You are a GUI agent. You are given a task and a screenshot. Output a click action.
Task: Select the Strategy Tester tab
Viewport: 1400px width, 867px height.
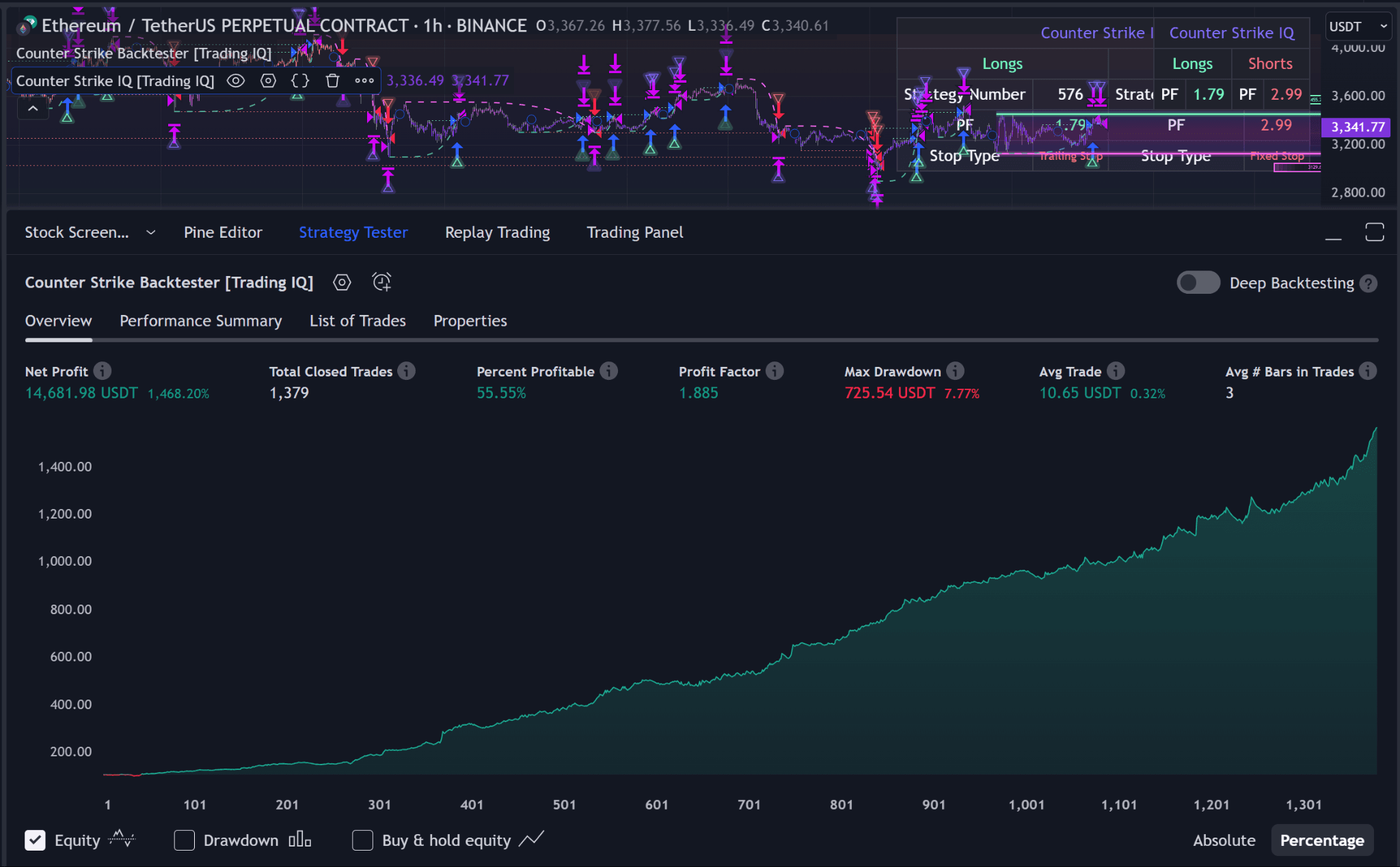point(353,232)
